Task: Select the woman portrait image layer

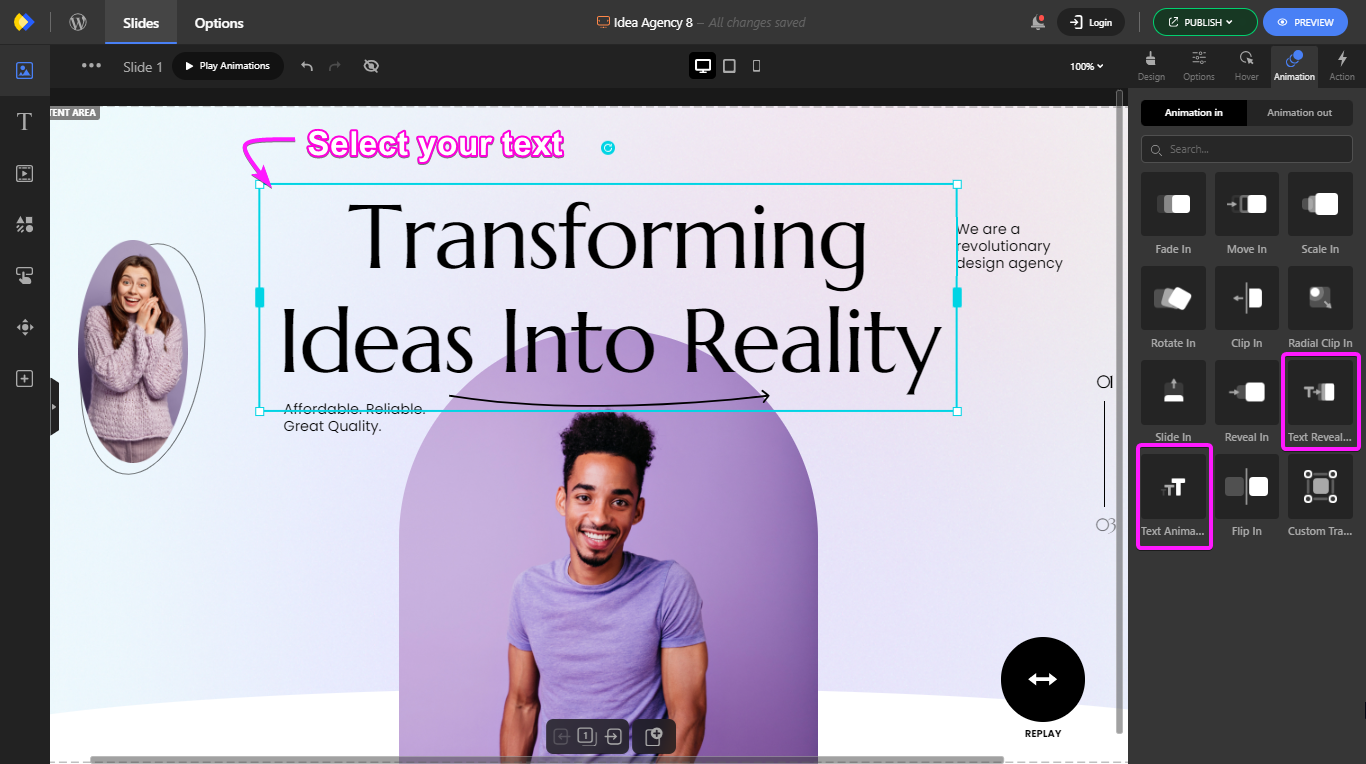Action: tap(133, 351)
